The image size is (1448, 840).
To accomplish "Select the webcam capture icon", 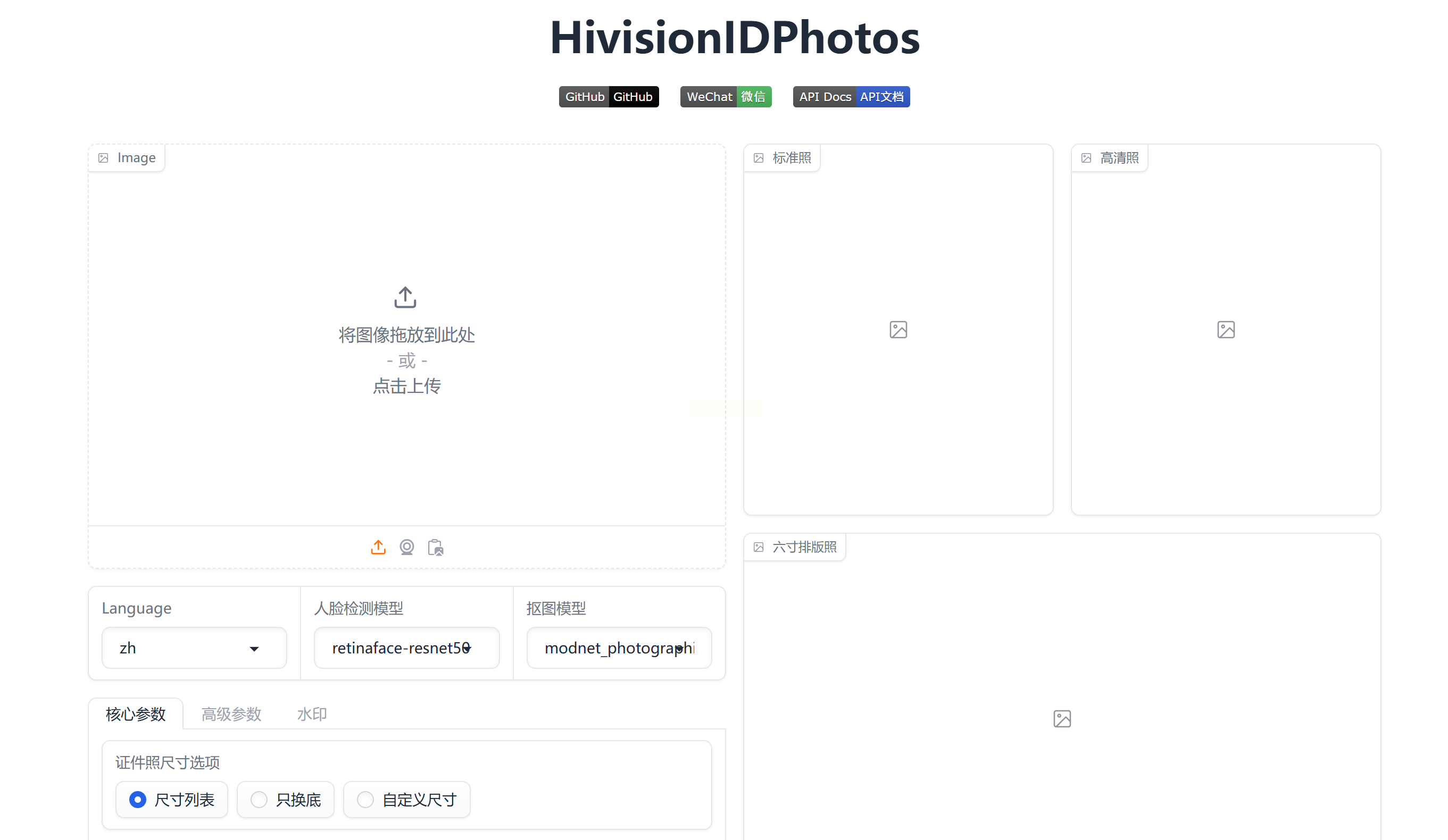I will point(407,547).
